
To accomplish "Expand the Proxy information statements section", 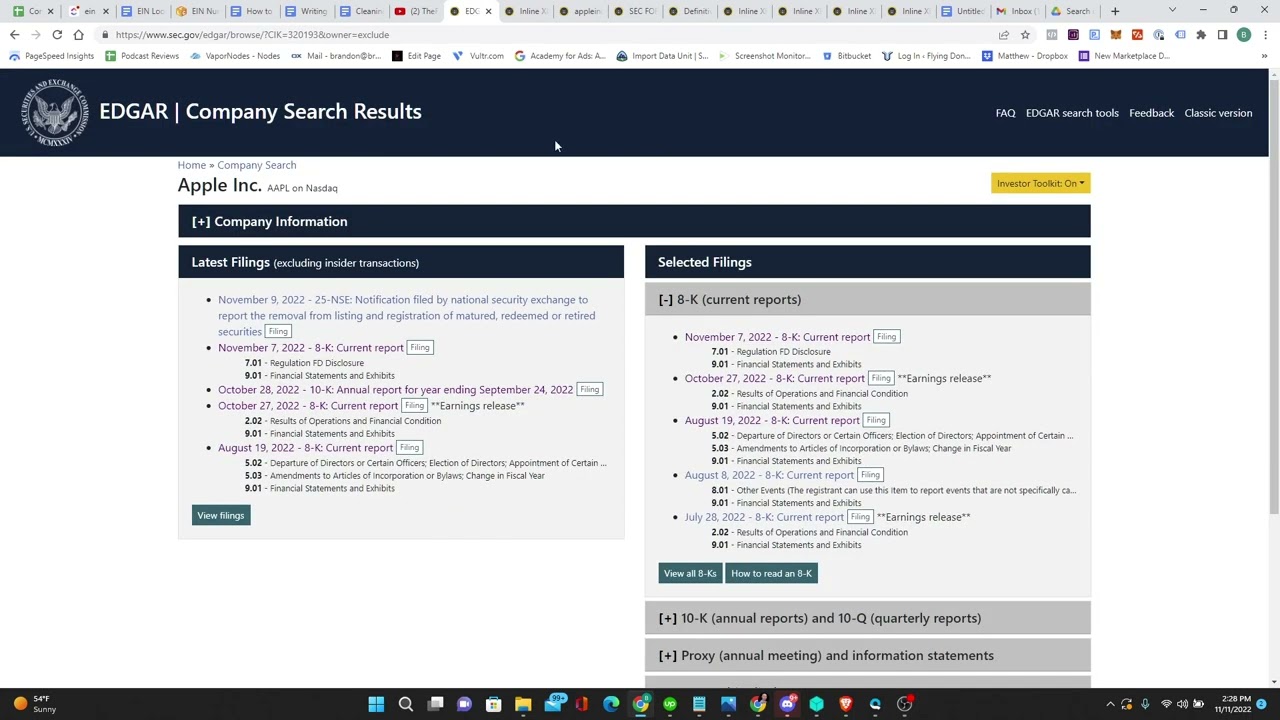I will click(x=825, y=655).
